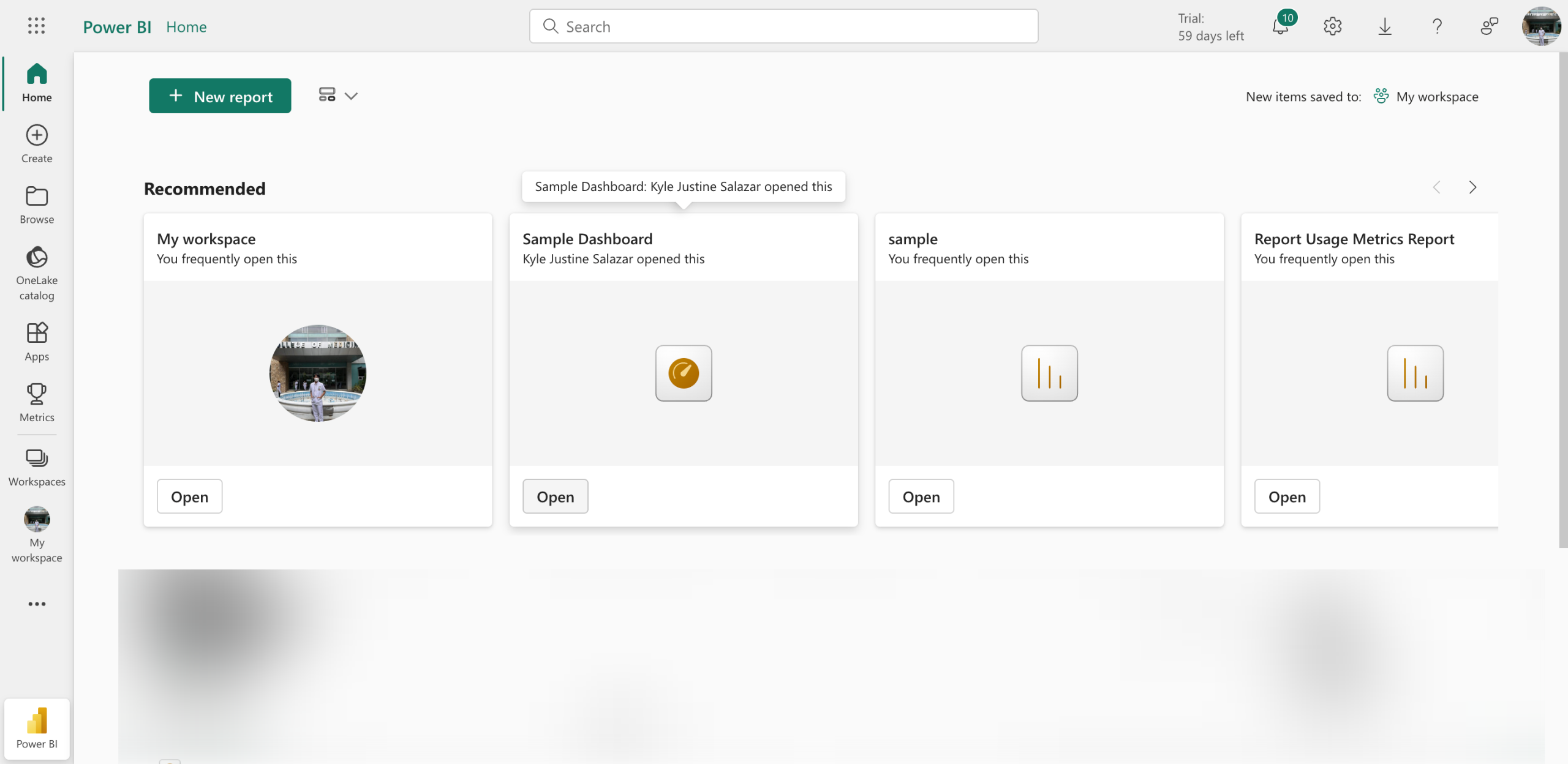
Task: Click the Search input field
Action: (x=783, y=26)
